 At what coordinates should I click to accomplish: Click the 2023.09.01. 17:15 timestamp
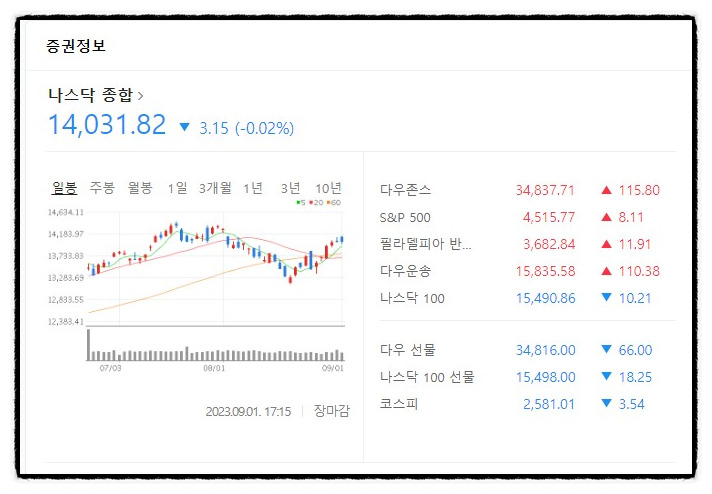248,411
